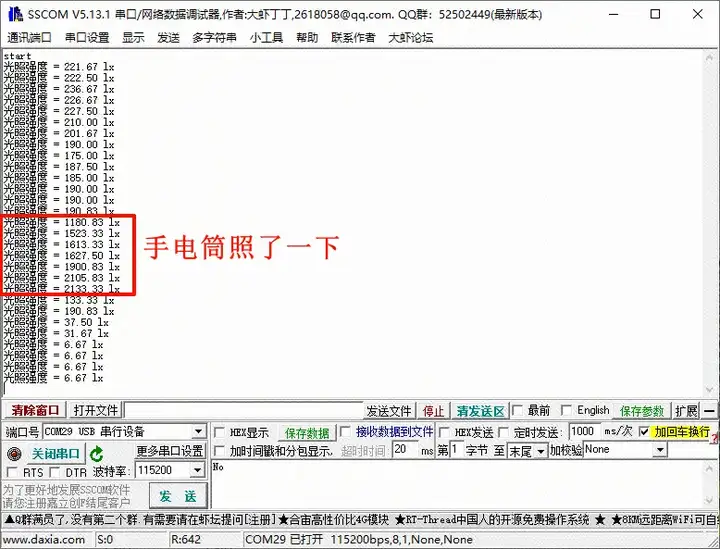Tick the 接收数据到文件 checkbox

tap(346, 431)
